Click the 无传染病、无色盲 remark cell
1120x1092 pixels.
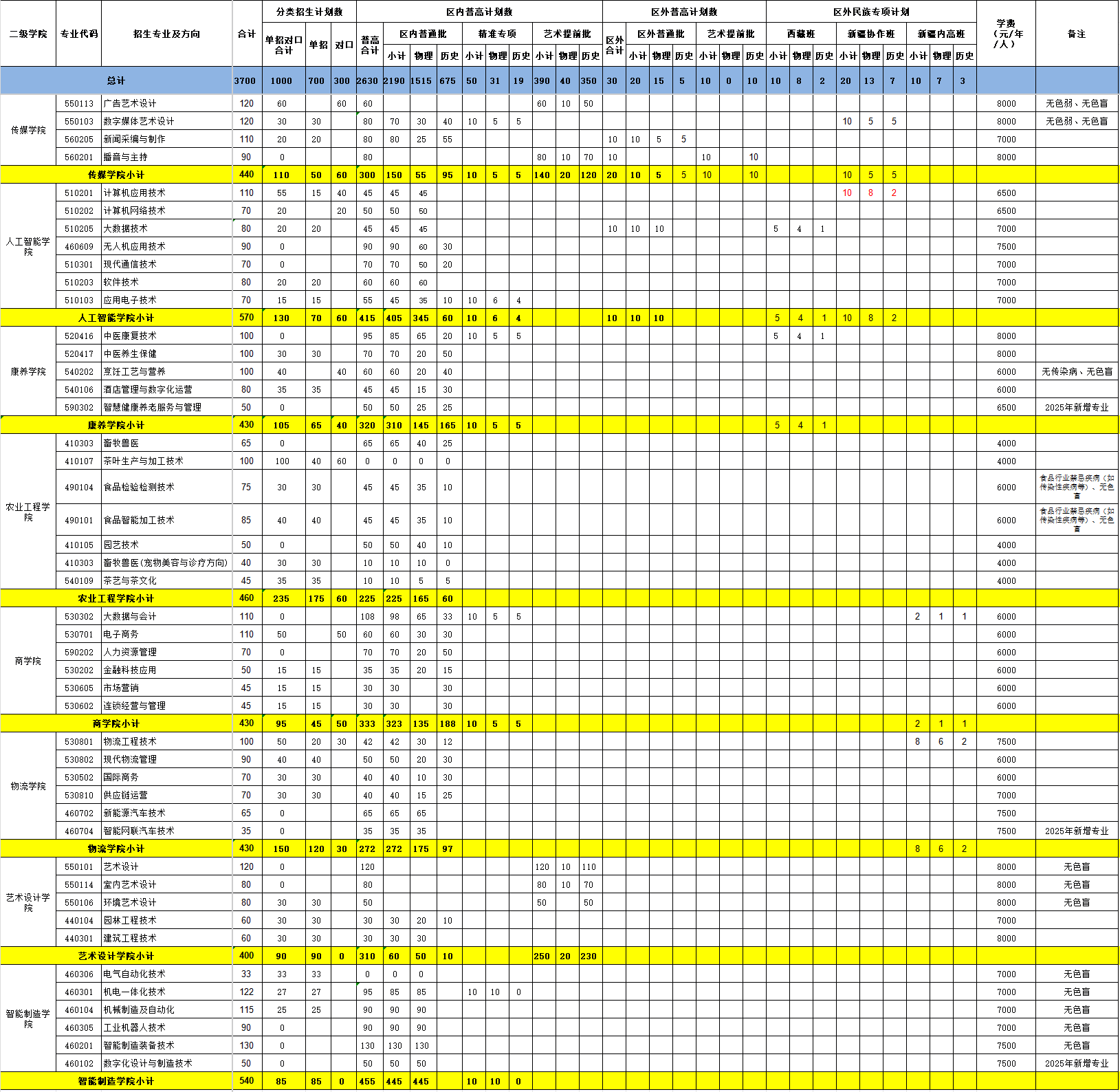(x=1076, y=371)
